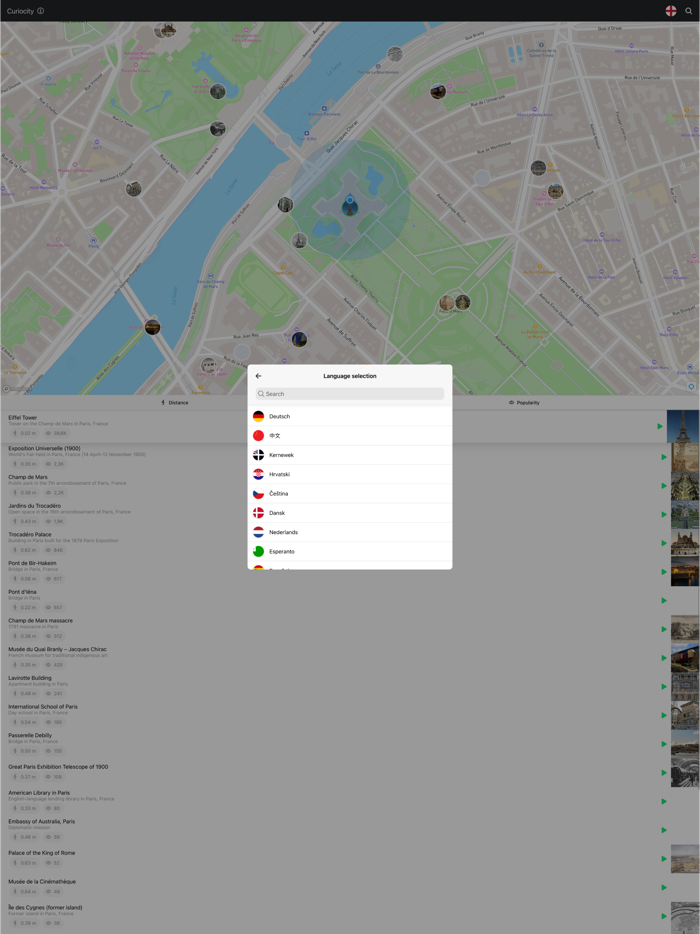Screen dimensions: 700x934
Task: Click Pont de Bir-Hakeim bridge map marker
Action: click(x=153, y=327)
